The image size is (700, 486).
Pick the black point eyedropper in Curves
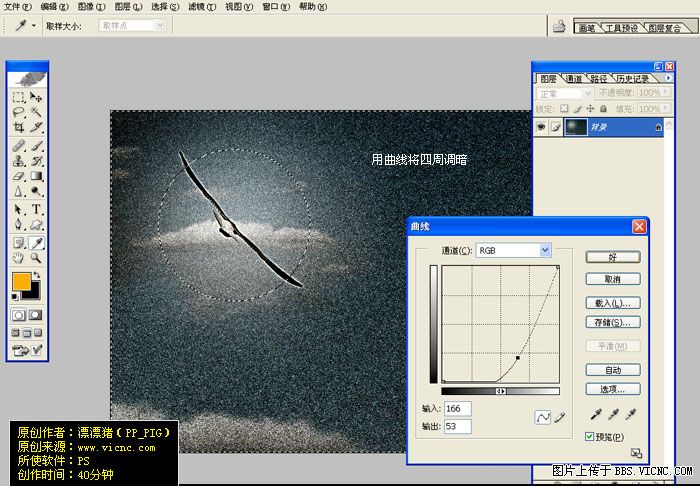596,415
